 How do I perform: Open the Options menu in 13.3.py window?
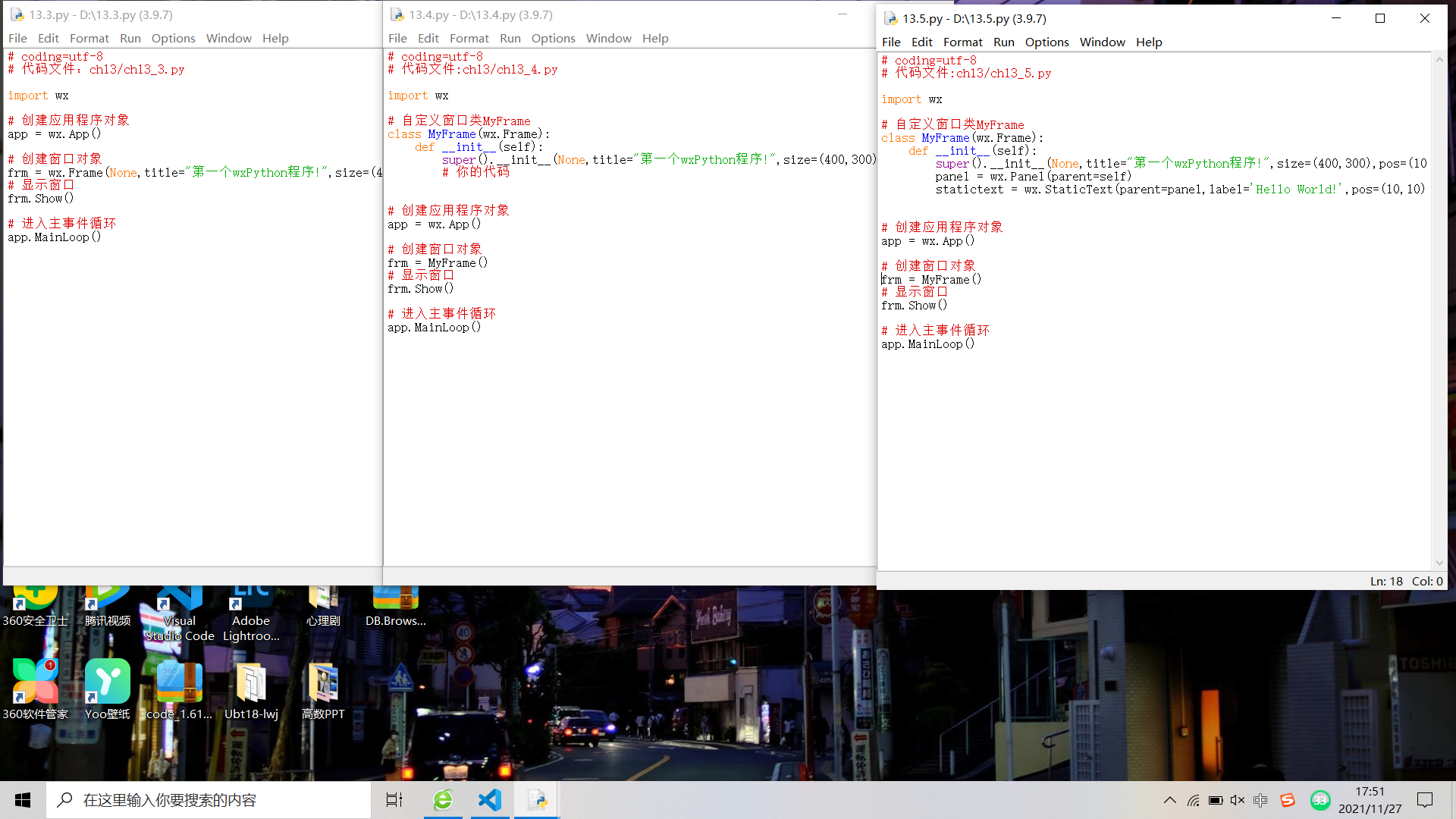[x=173, y=39]
